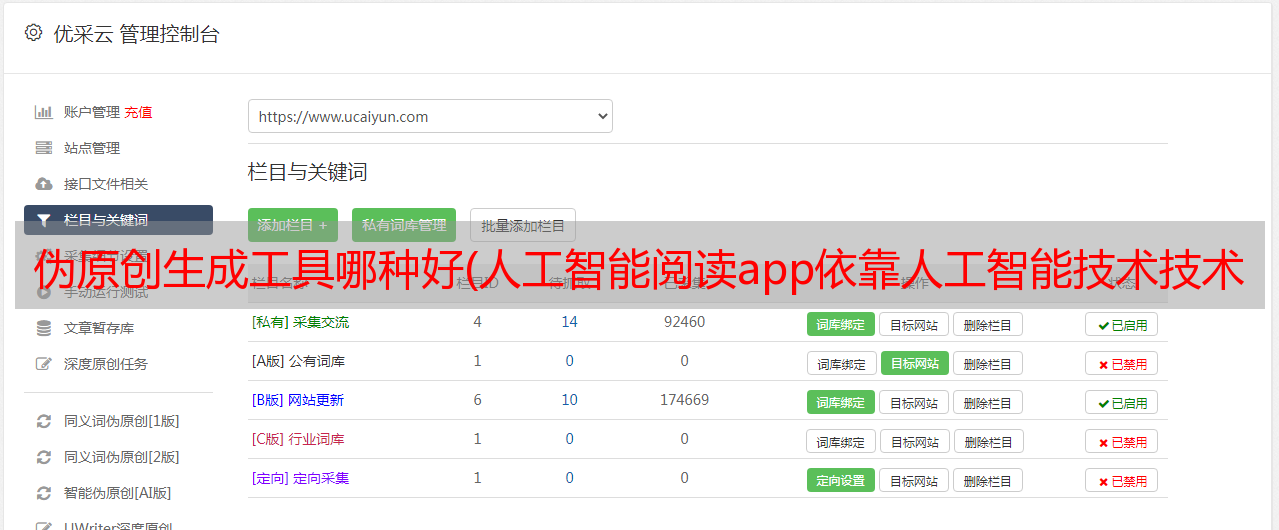This screenshot has width=1279, height=530.
Task: Delete the 网站更新 column via 删除栏目
Action: (988, 402)
